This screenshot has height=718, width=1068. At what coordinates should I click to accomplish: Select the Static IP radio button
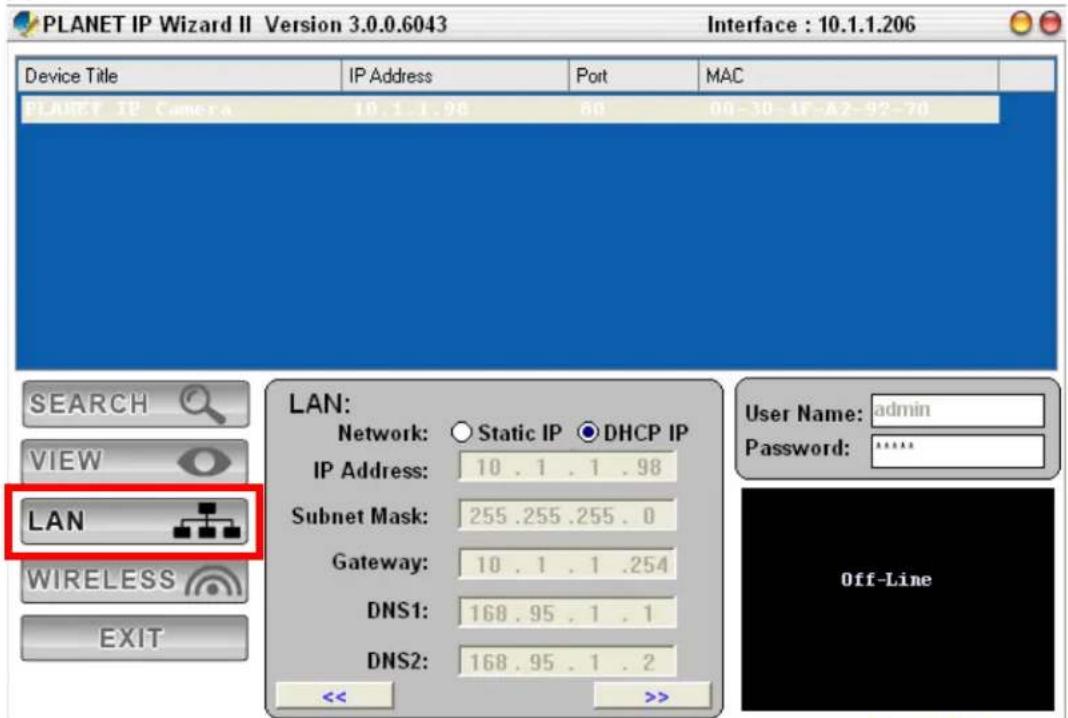pyautogui.click(x=461, y=433)
